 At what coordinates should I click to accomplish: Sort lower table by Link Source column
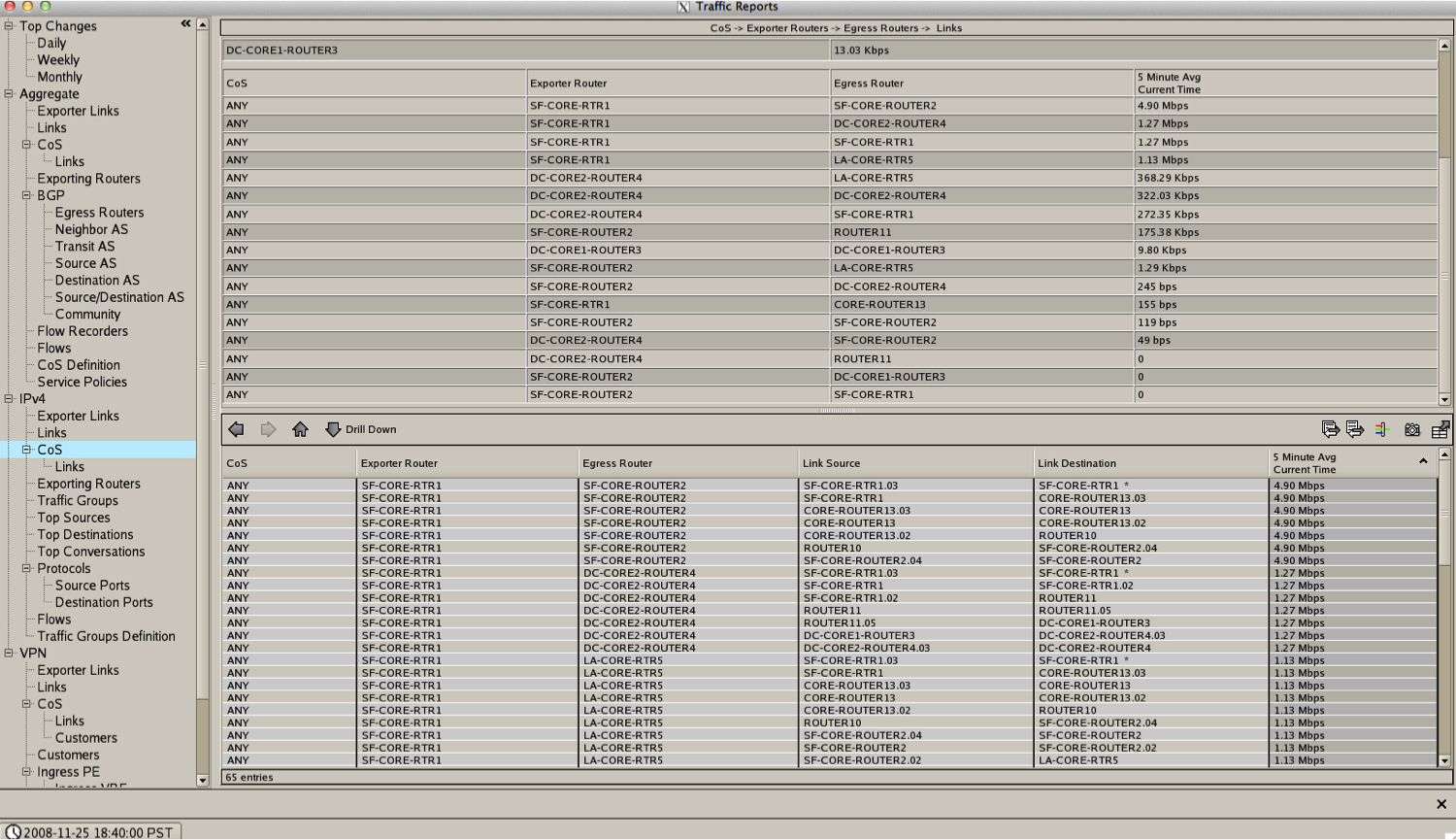click(915, 463)
